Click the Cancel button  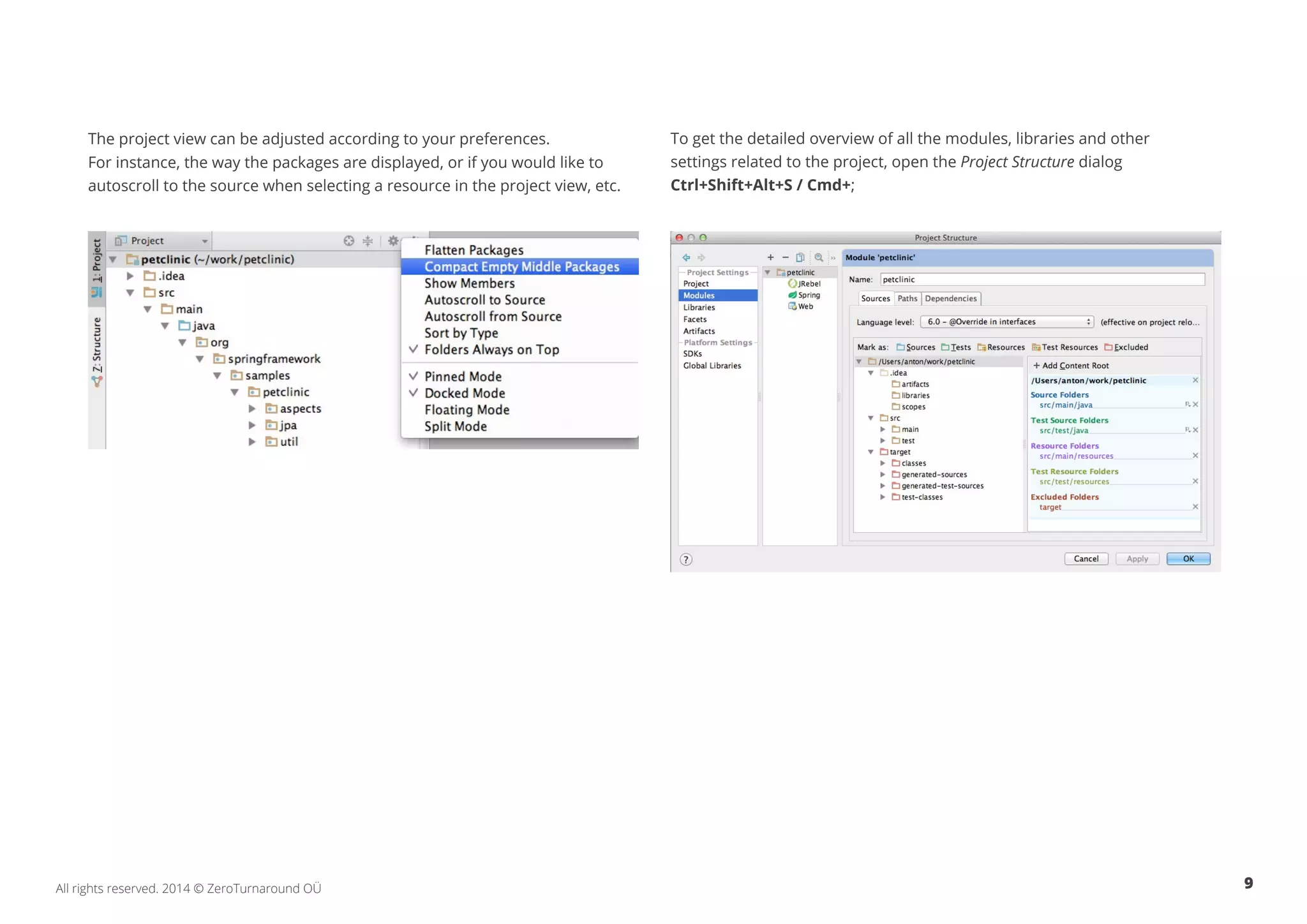pos(1086,559)
